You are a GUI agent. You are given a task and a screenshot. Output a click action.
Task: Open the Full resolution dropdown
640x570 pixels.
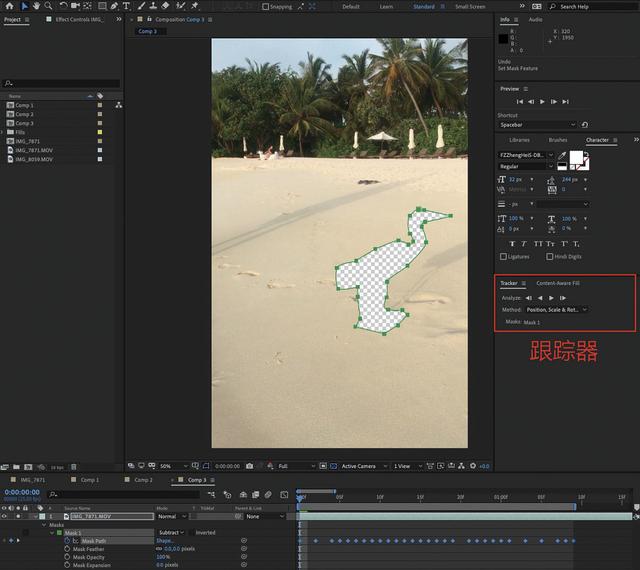point(296,466)
